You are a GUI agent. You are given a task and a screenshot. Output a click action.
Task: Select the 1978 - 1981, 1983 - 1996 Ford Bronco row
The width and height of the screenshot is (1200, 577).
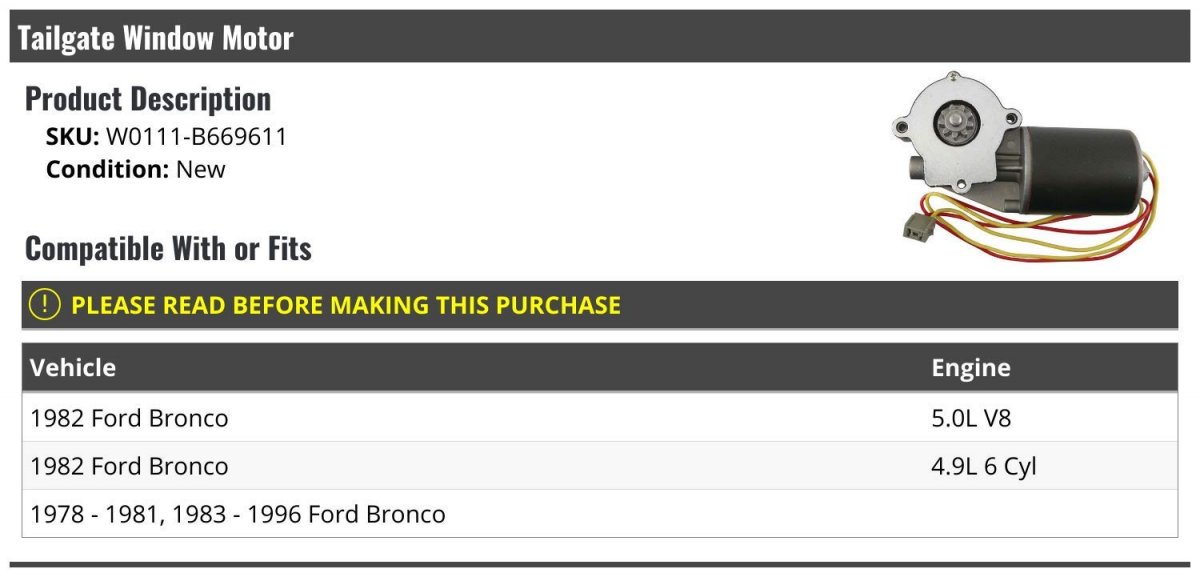600,514
